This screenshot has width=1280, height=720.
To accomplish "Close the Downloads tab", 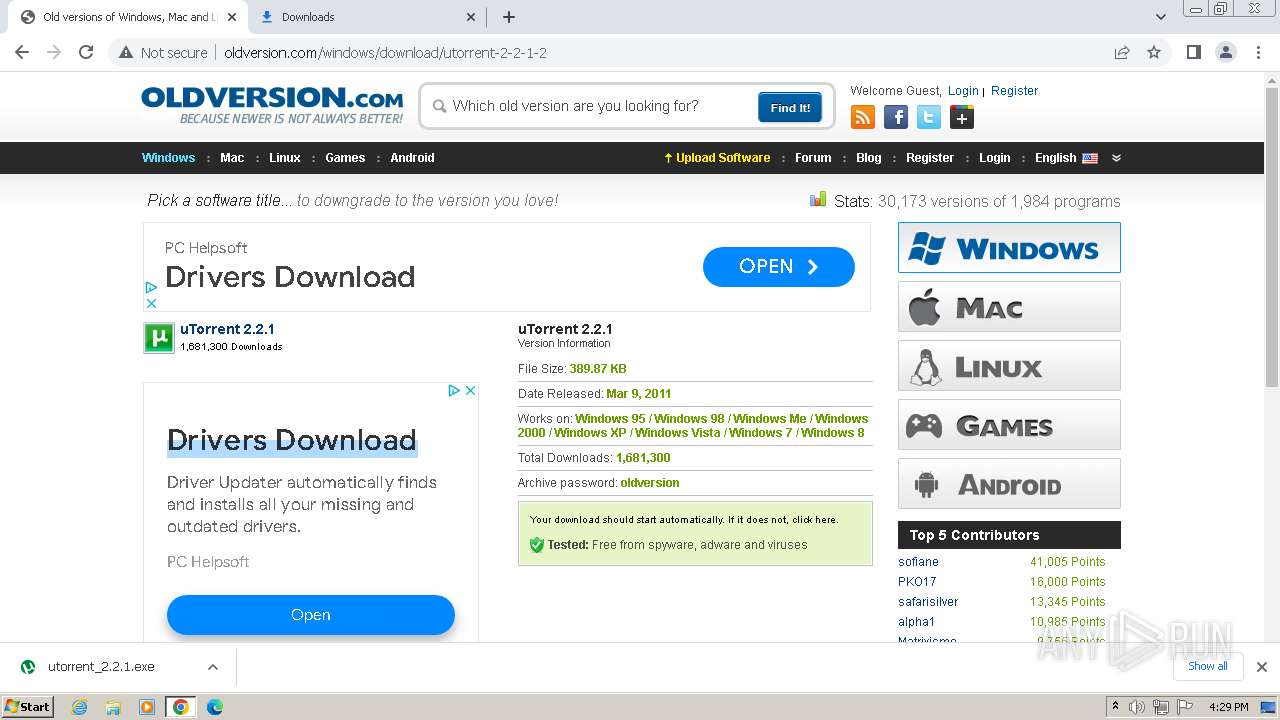I will point(471,17).
